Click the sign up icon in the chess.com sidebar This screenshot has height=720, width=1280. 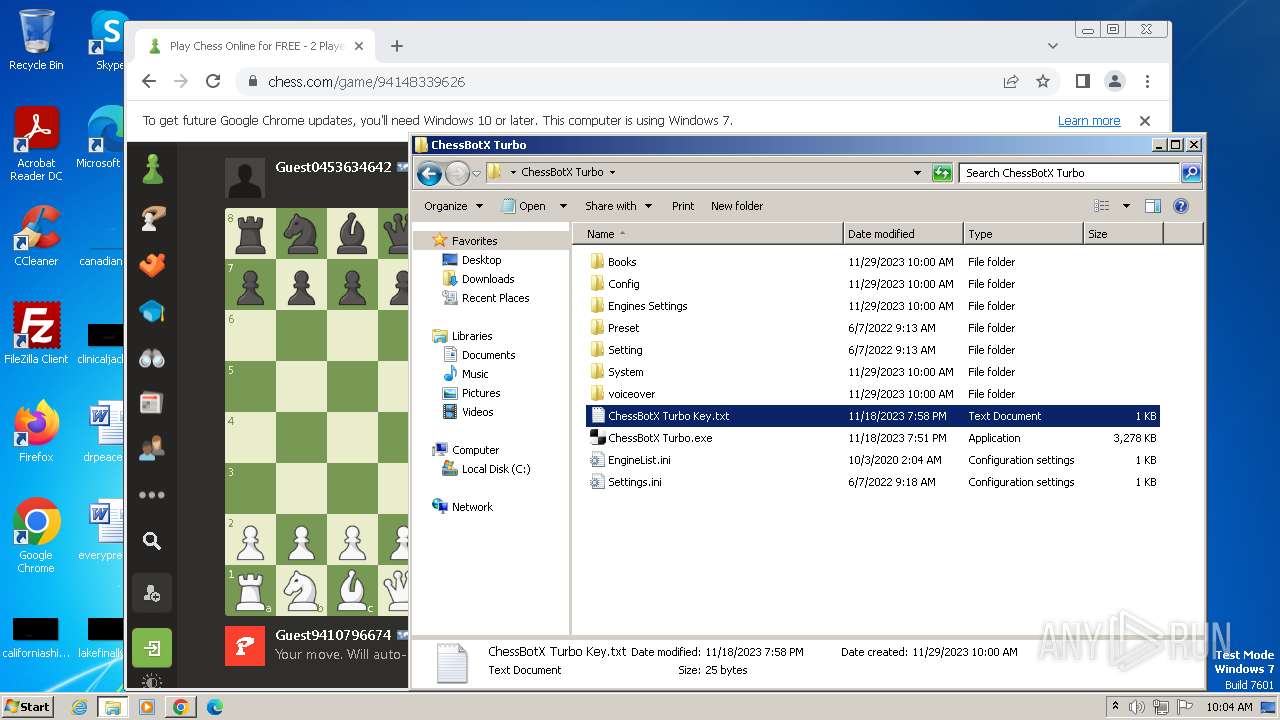[x=152, y=594]
